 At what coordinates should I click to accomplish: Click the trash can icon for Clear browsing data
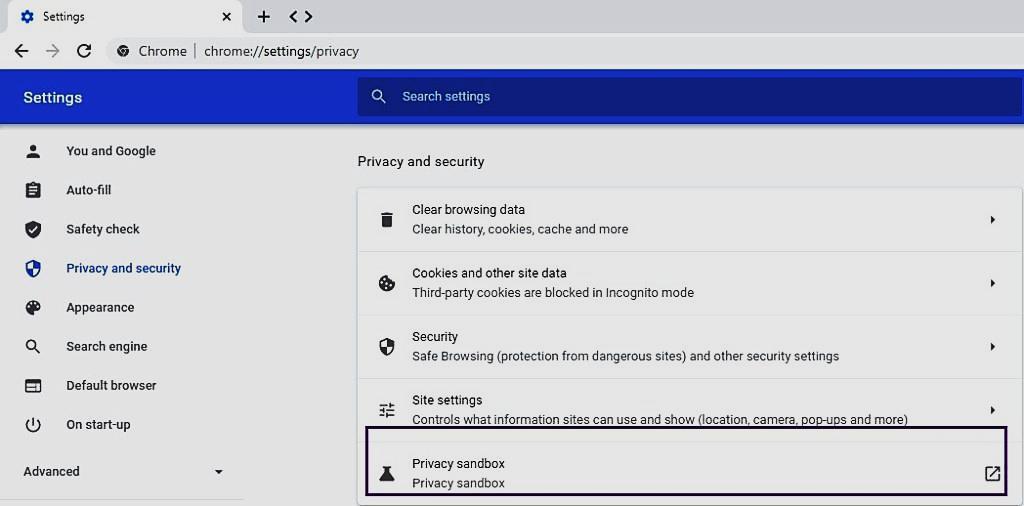tap(387, 219)
